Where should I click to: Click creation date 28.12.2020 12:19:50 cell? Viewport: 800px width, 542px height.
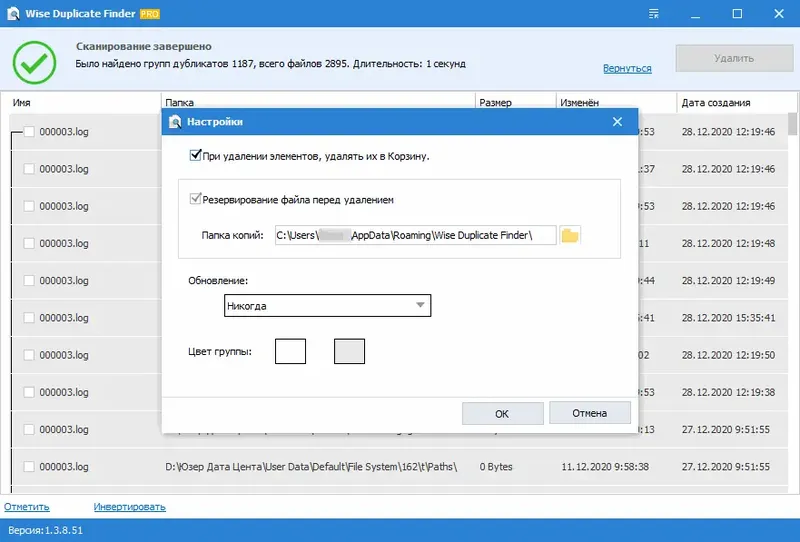[x=729, y=355]
